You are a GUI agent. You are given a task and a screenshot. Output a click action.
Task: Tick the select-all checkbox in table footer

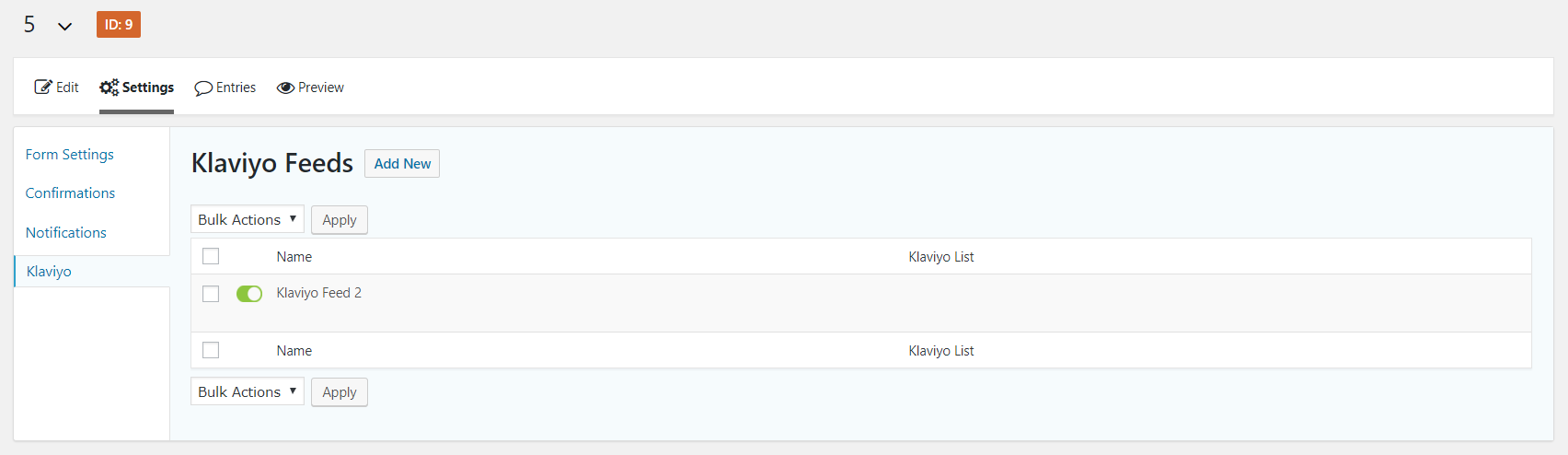211,350
